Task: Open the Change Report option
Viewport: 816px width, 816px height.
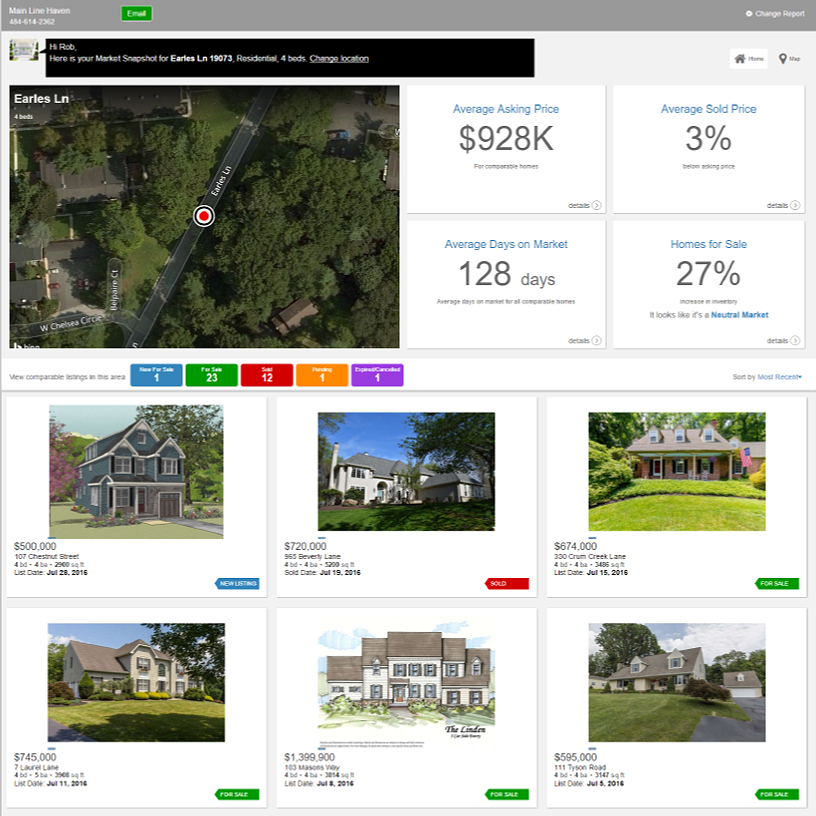Action: (775, 14)
